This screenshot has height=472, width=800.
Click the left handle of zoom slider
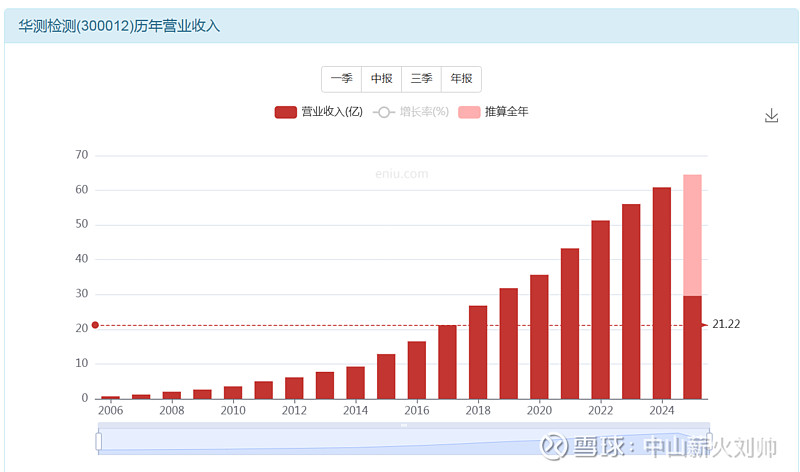coord(98,441)
